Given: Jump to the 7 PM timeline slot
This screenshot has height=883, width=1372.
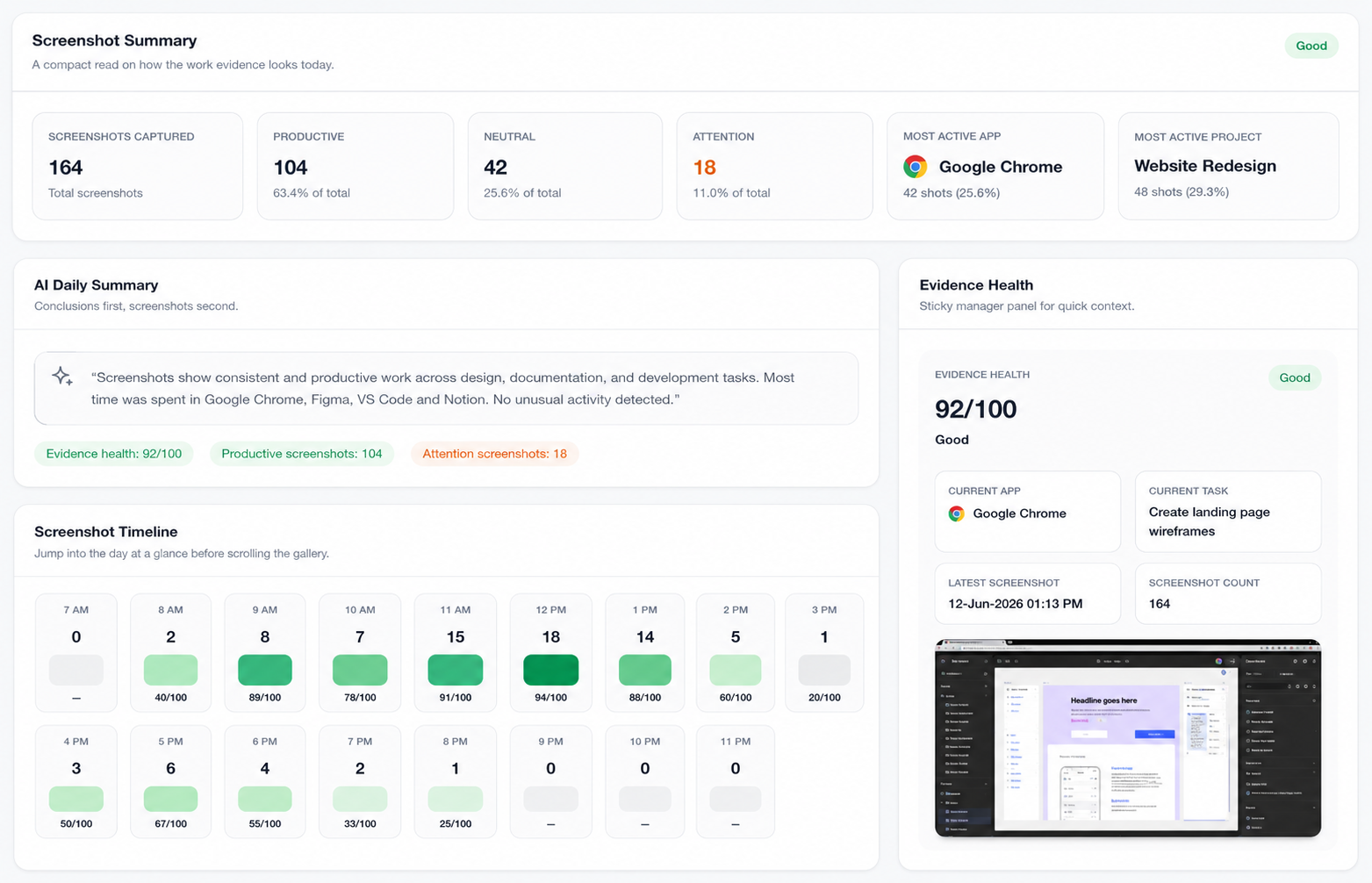Looking at the screenshot, I should point(360,782).
